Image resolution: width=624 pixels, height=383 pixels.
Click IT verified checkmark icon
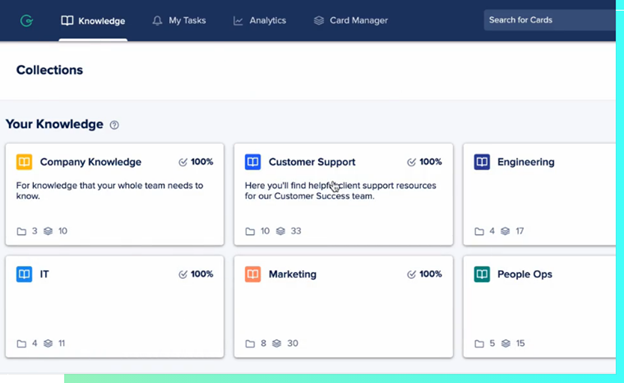(x=183, y=274)
